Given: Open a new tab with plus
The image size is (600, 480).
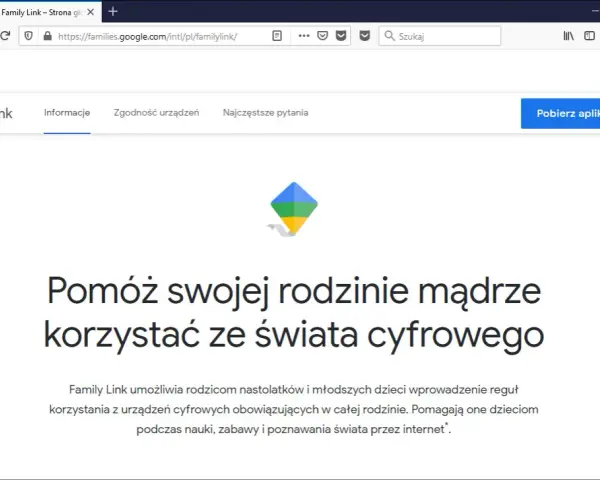Looking at the screenshot, I should (113, 11).
